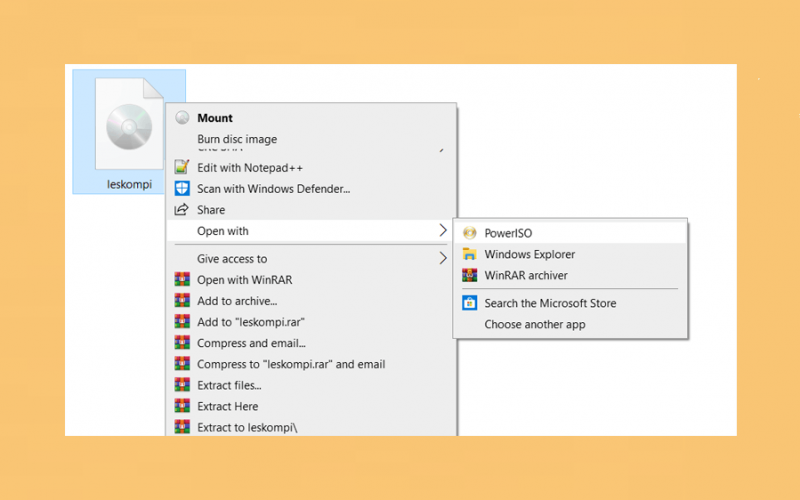The height and width of the screenshot is (500, 800).
Task: Choose Add to archive... option
Action: (x=237, y=301)
